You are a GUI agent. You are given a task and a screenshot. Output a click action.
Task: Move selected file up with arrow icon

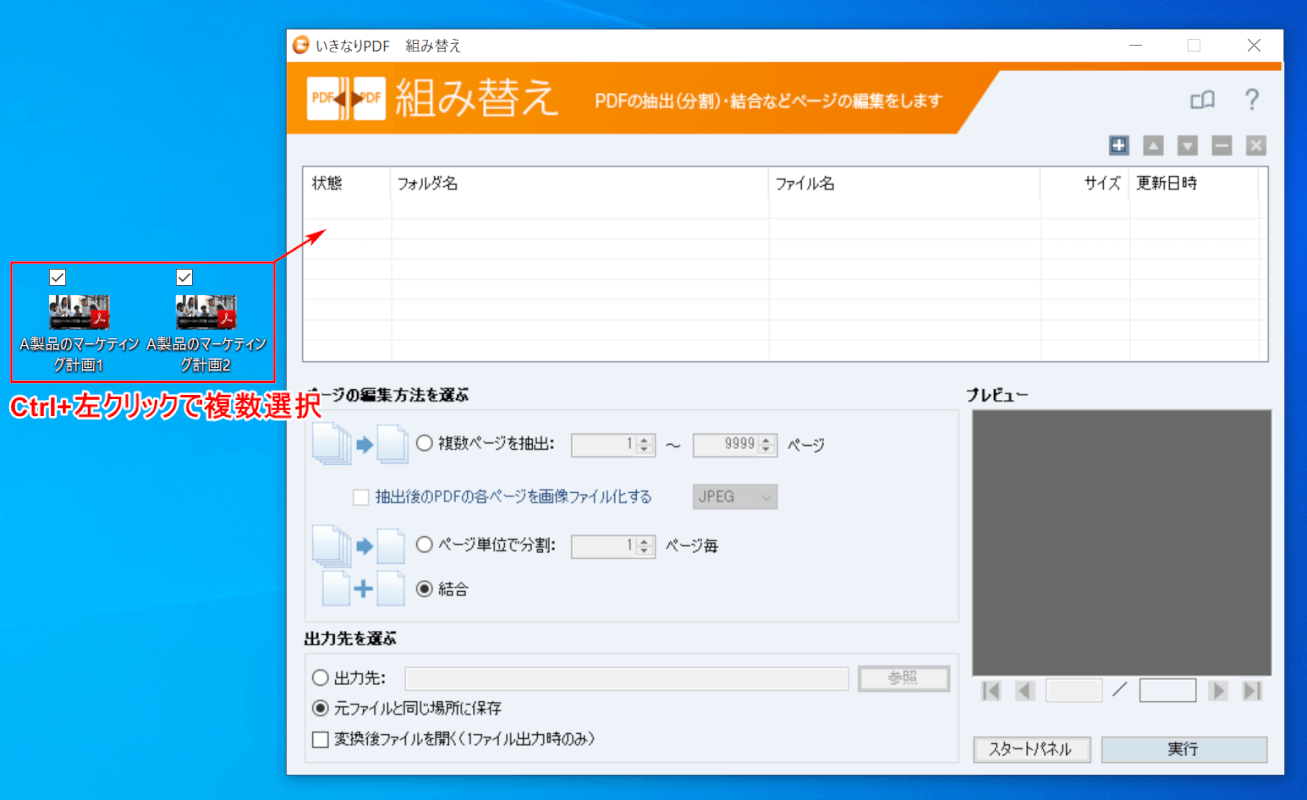[x=1153, y=146]
